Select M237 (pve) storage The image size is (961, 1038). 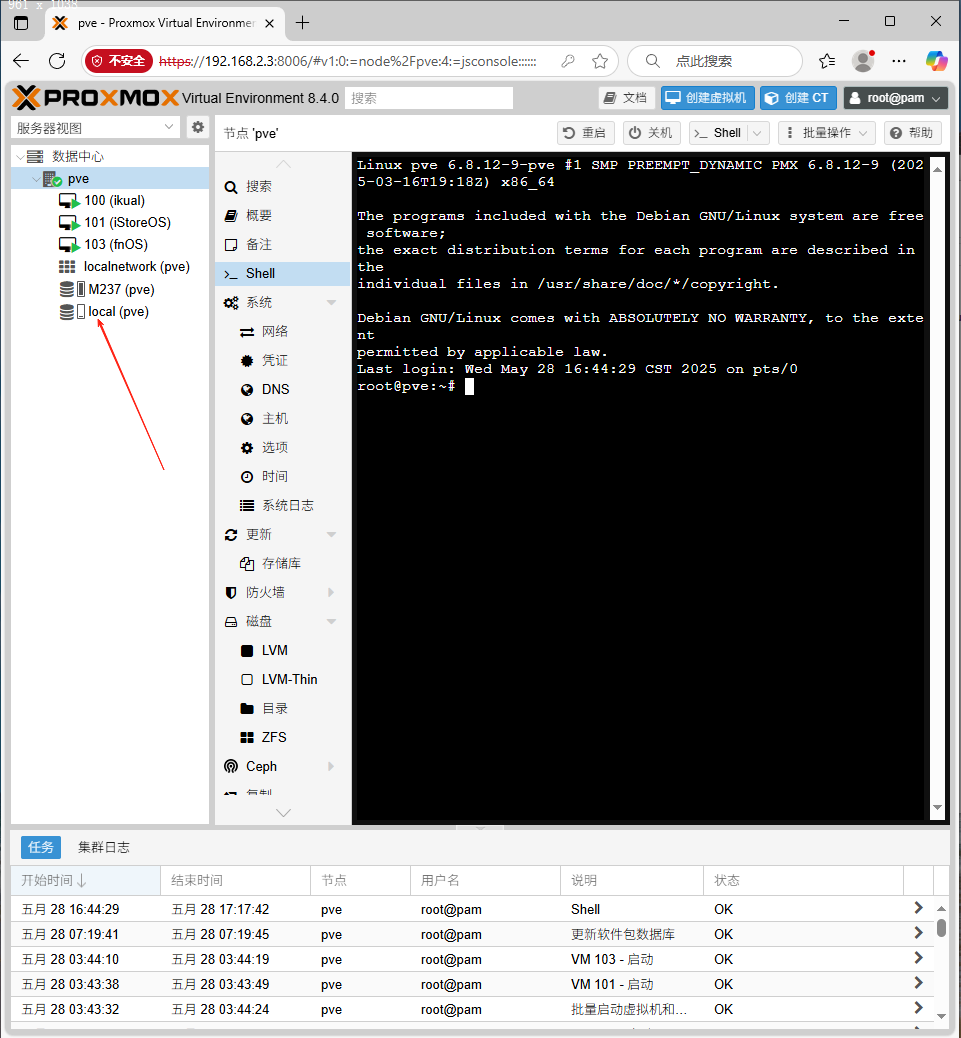pos(120,289)
